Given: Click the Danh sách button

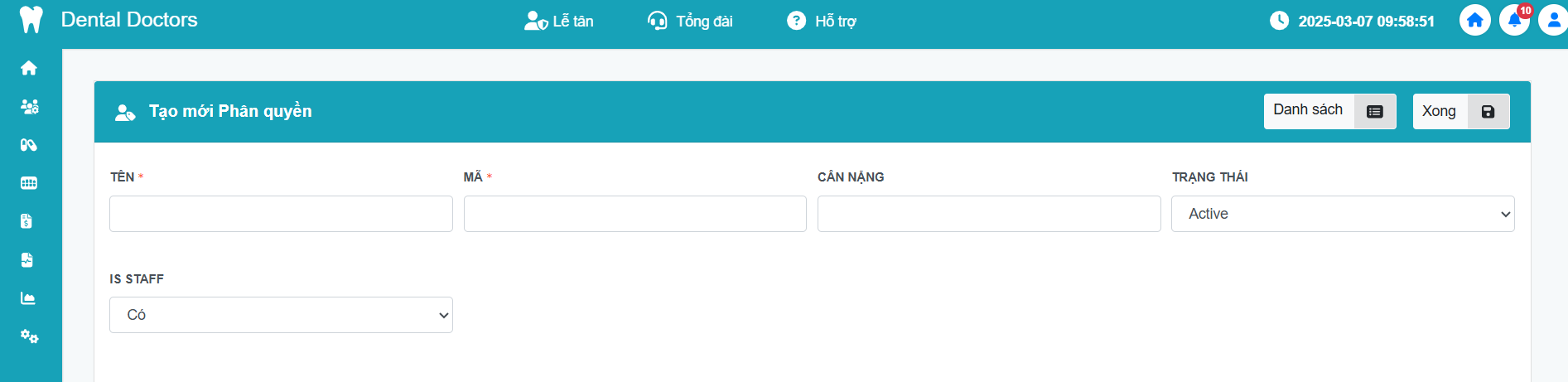Looking at the screenshot, I should [x=1329, y=111].
